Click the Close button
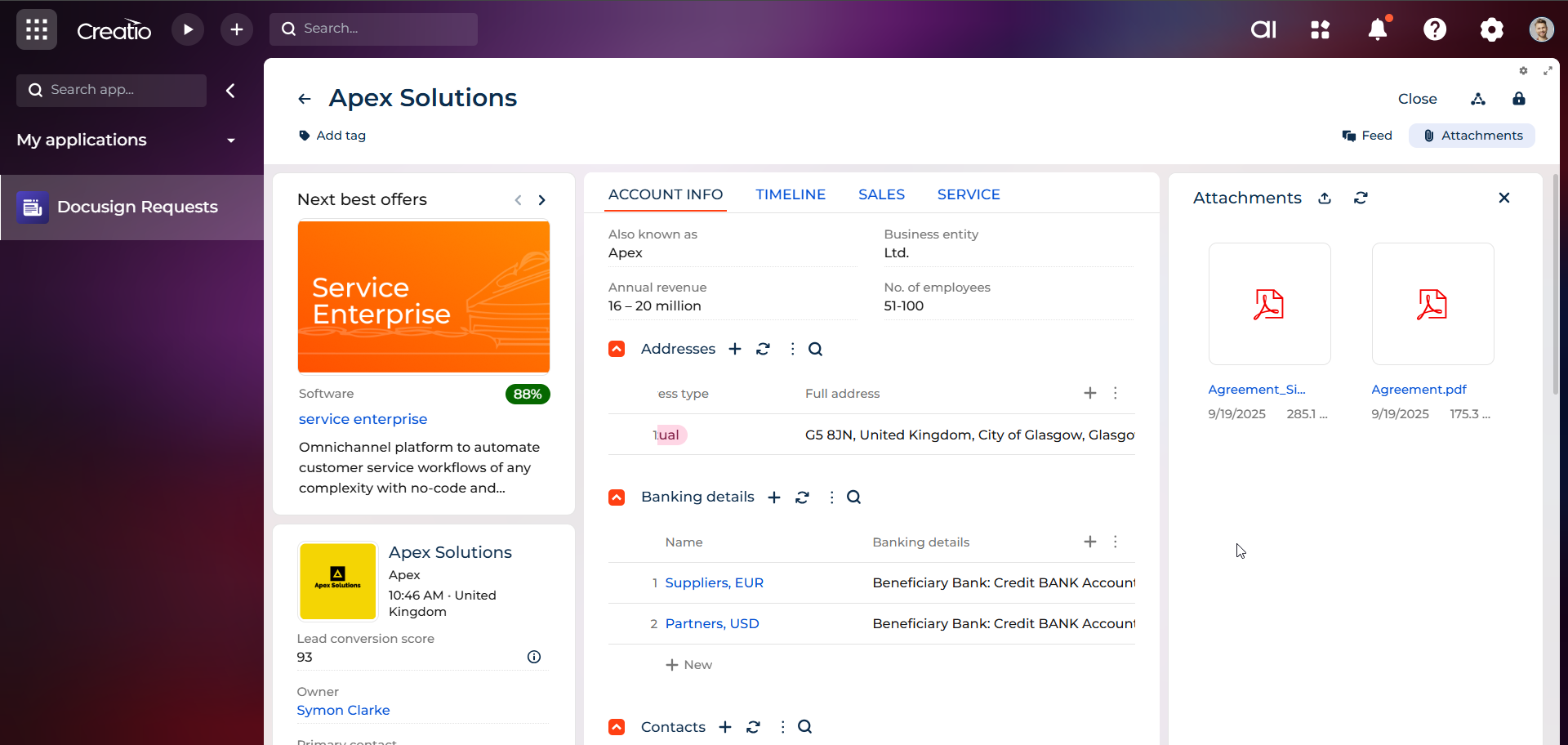Image resolution: width=1568 pixels, height=745 pixels. click(x=1417, y=99)
